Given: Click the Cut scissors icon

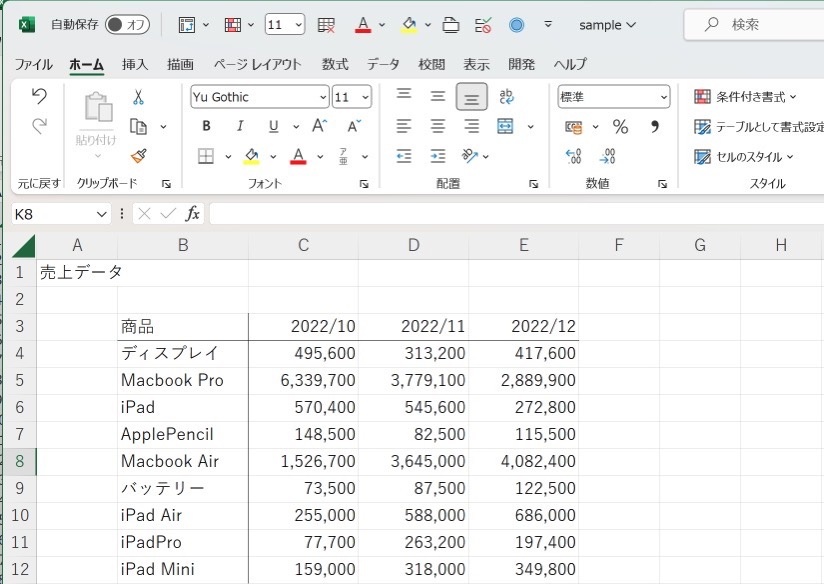Looking at the screenshot, I should coord(138,97).
